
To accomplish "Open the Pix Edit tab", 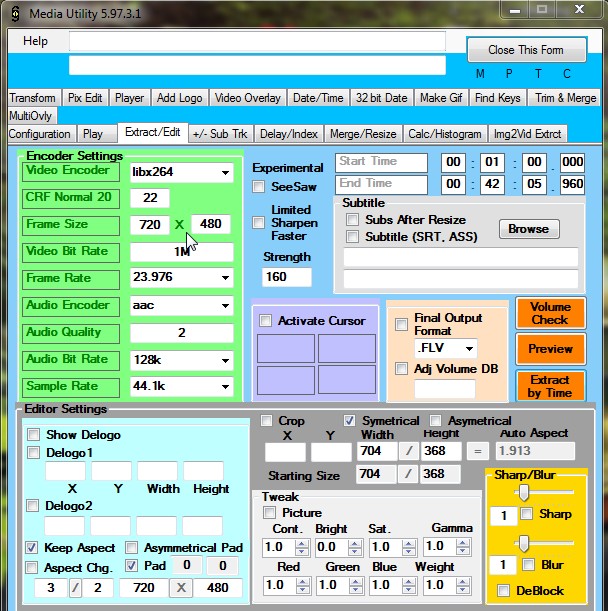I will (85, 98).
